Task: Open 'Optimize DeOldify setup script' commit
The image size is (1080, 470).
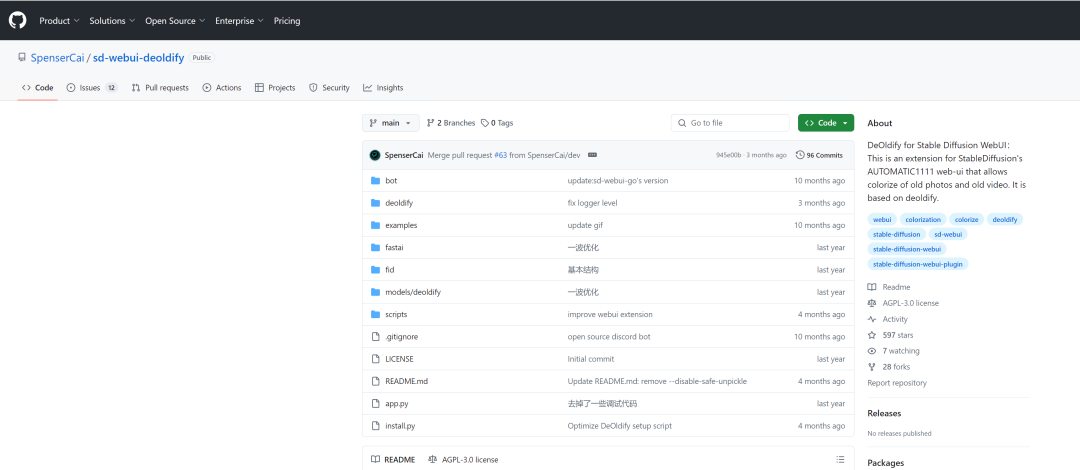Action: point(620,426)
